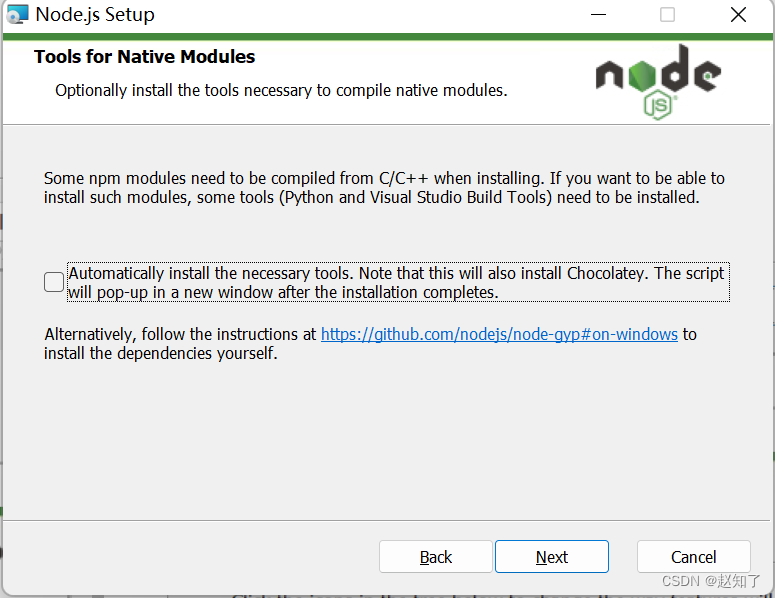Click the 'install the dependencies yourself' text
The width and height of the screenshot is (775, 598).
click(160, 353)
